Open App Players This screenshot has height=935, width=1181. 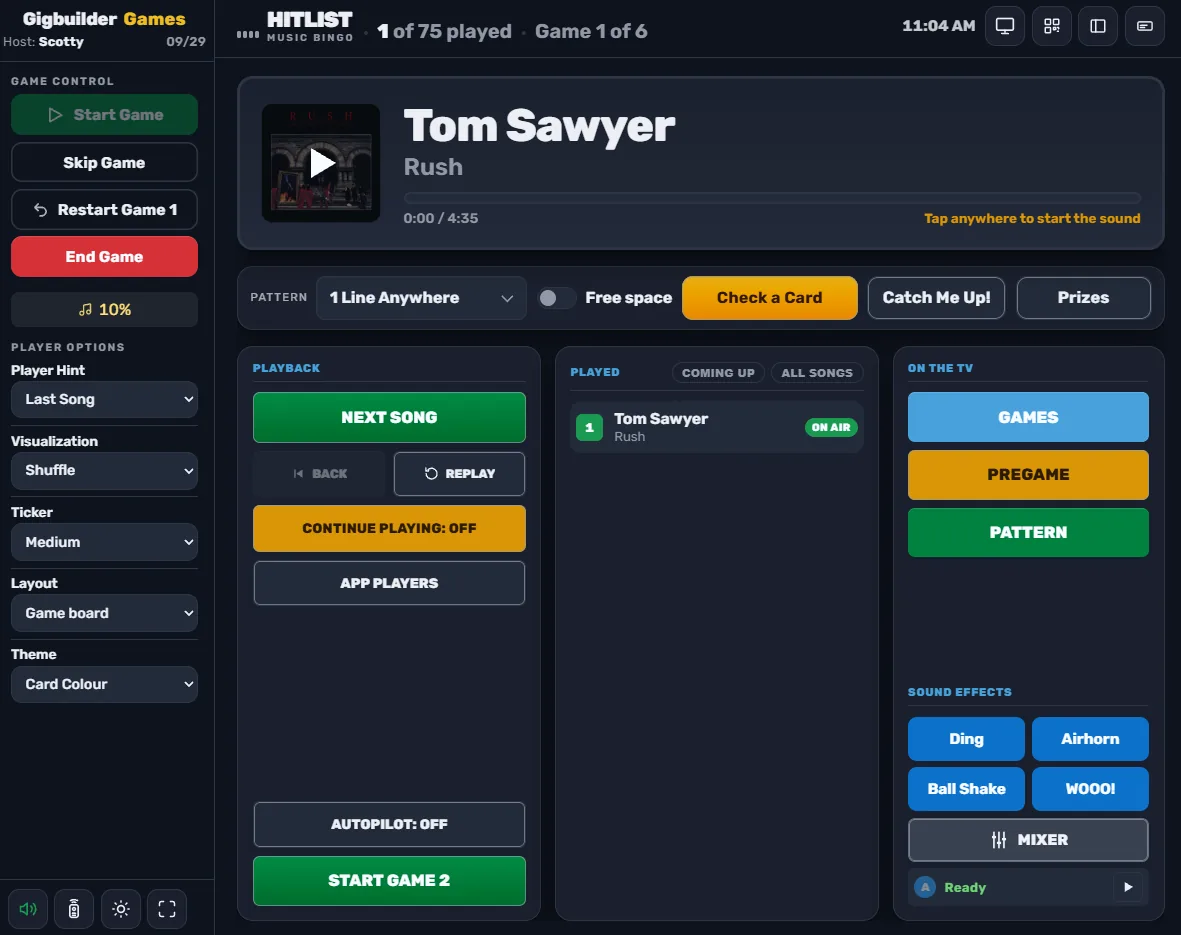[x=389, y=583]
